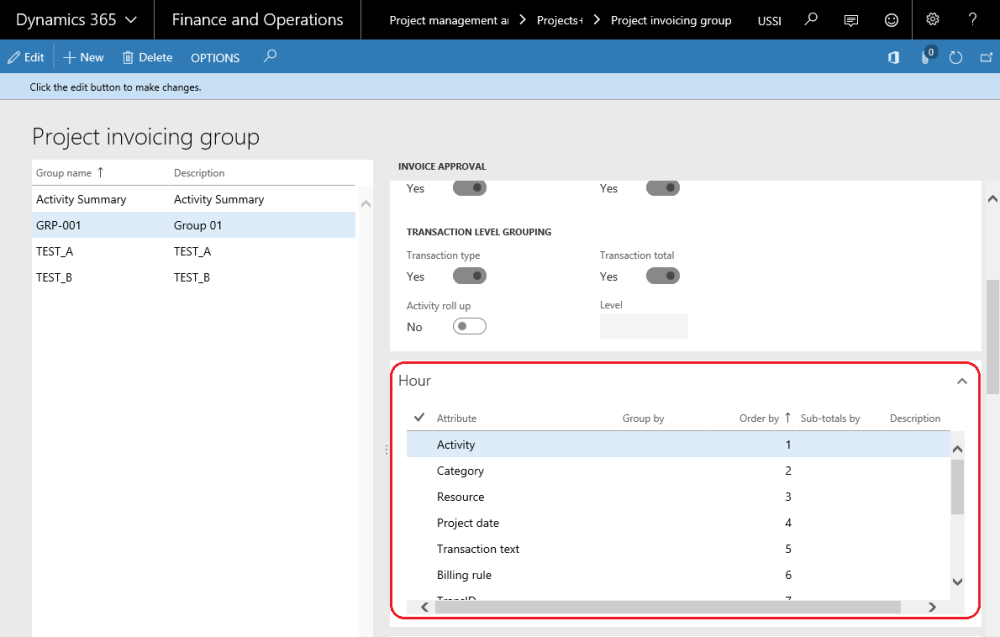Disable the Transaction type toggle
This screenshot has width=1000, height=637.
(469, 276)
